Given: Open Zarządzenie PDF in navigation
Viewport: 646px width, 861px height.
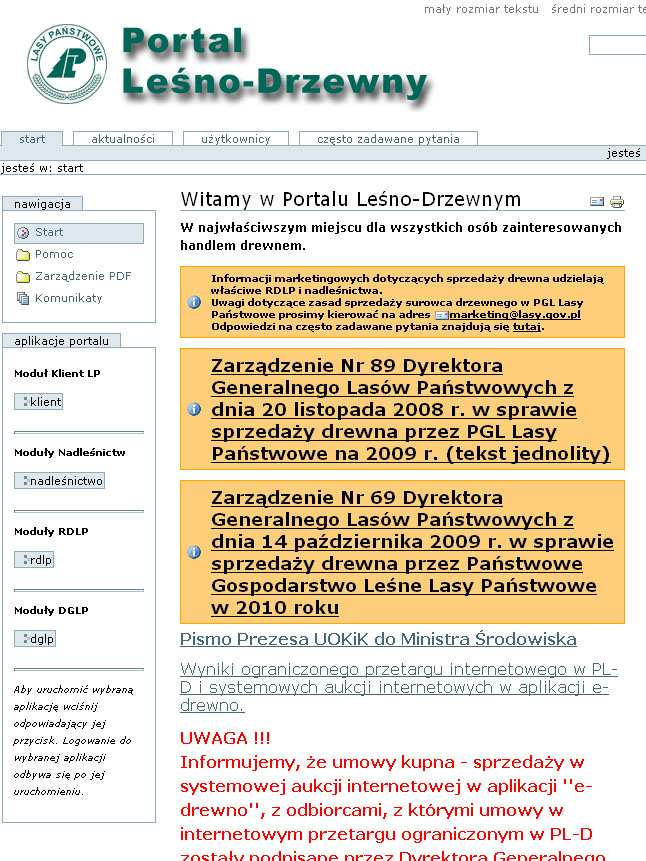Looking at the screenshot, I should (83, 276).
